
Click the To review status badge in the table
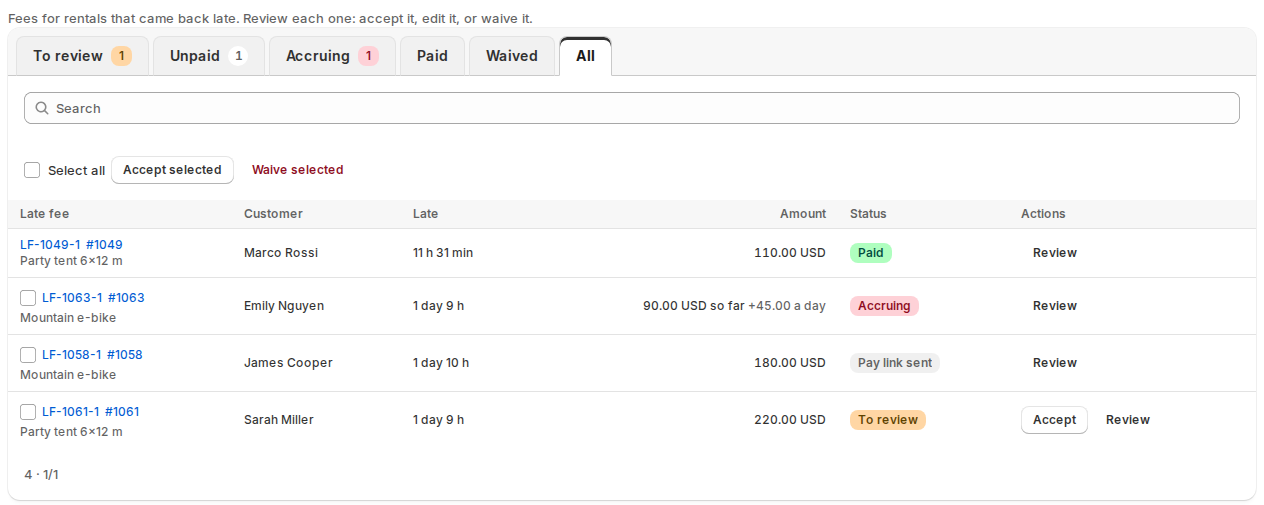[x=888, y=420]
